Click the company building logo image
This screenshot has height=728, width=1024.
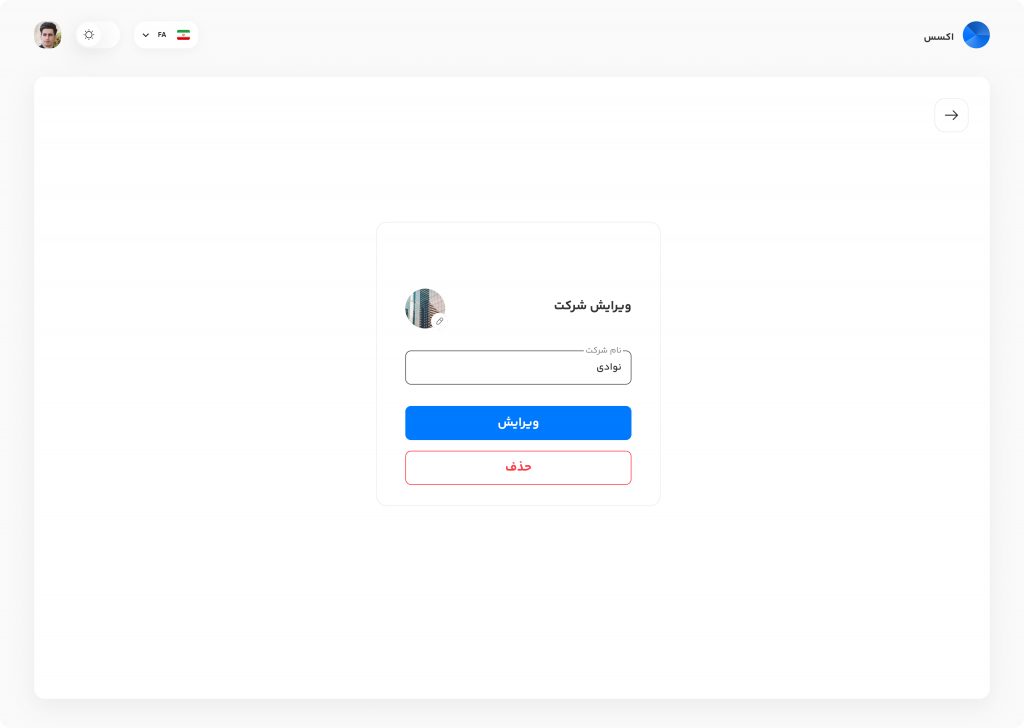point(425,308)
